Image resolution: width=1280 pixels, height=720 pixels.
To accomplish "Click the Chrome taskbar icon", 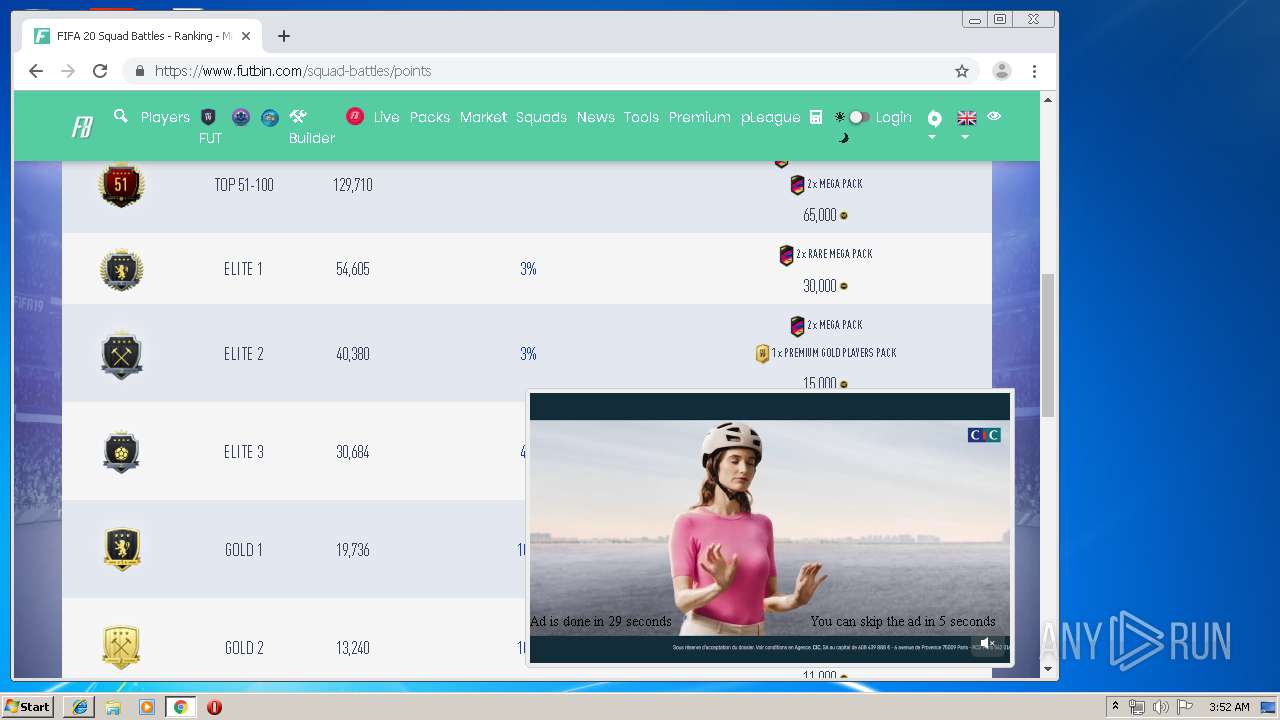I will coord(180,707).
